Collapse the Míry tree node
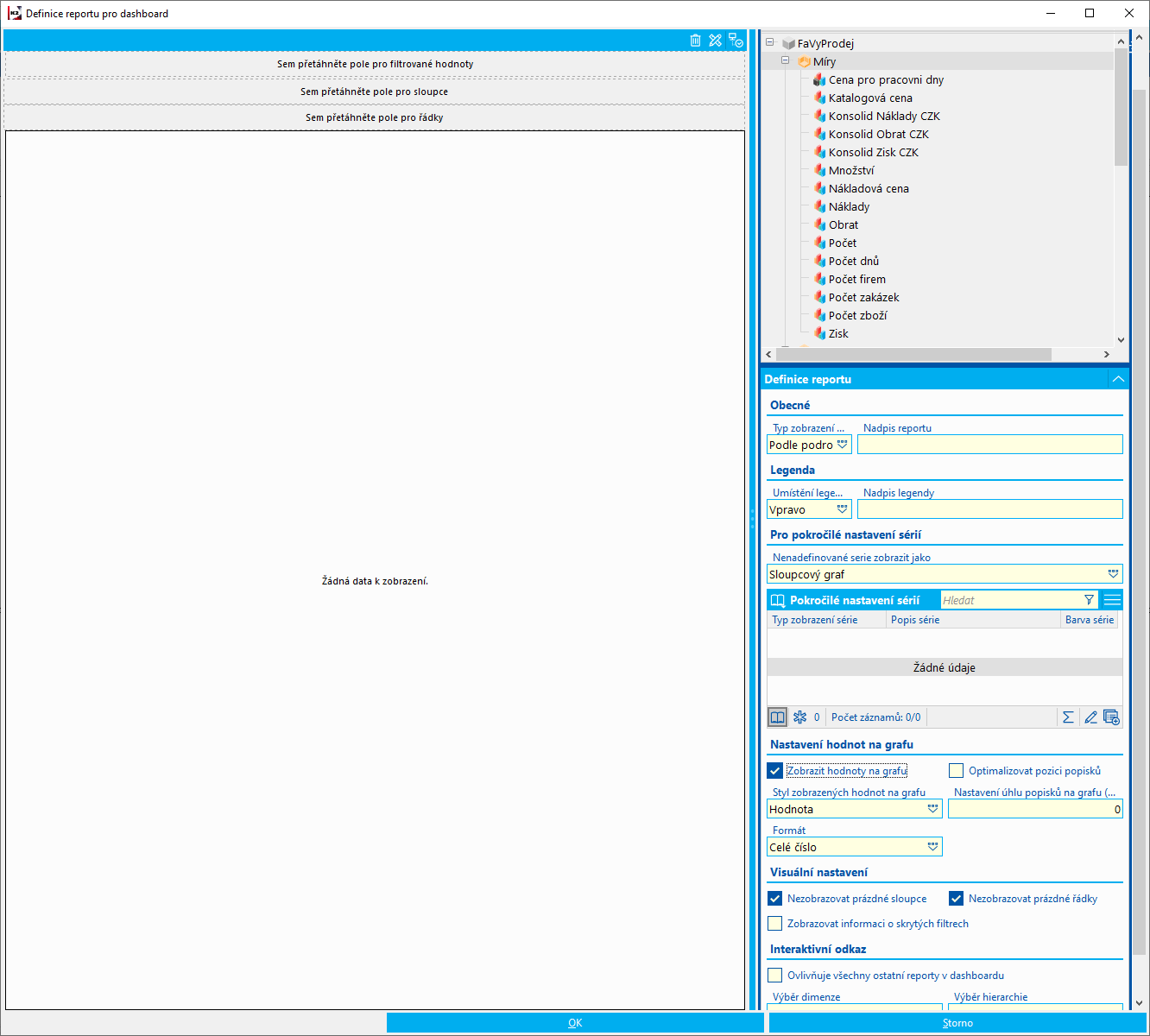Screen dimensions: 1150x1036 785,60
